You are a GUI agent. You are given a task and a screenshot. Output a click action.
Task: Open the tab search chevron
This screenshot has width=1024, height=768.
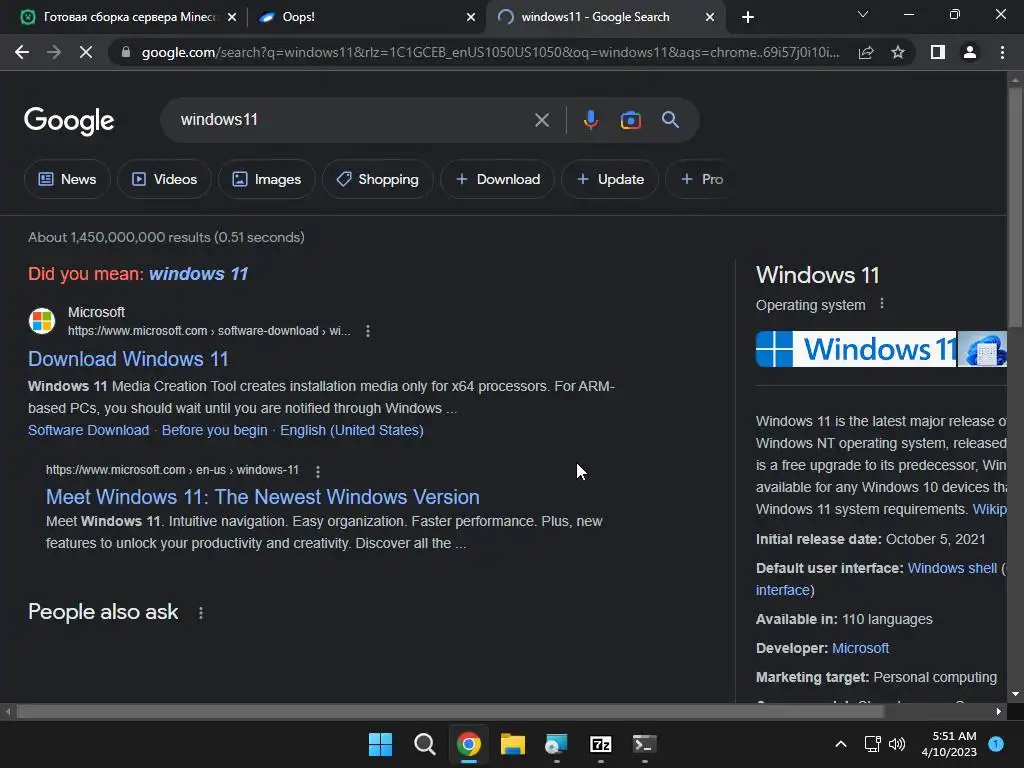tap(863, 14)
